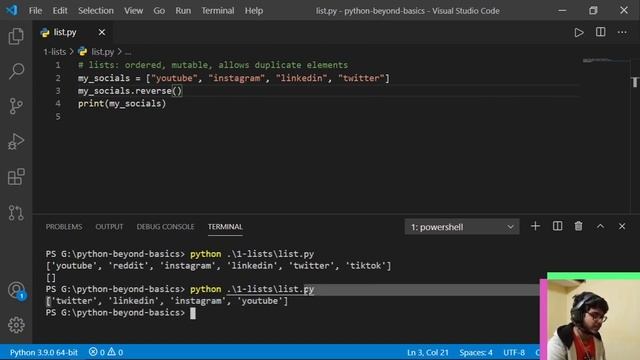This screenshot has height=360, width=640.
Task: Click the print(my_socials) line
Action: tap(122, 104)
